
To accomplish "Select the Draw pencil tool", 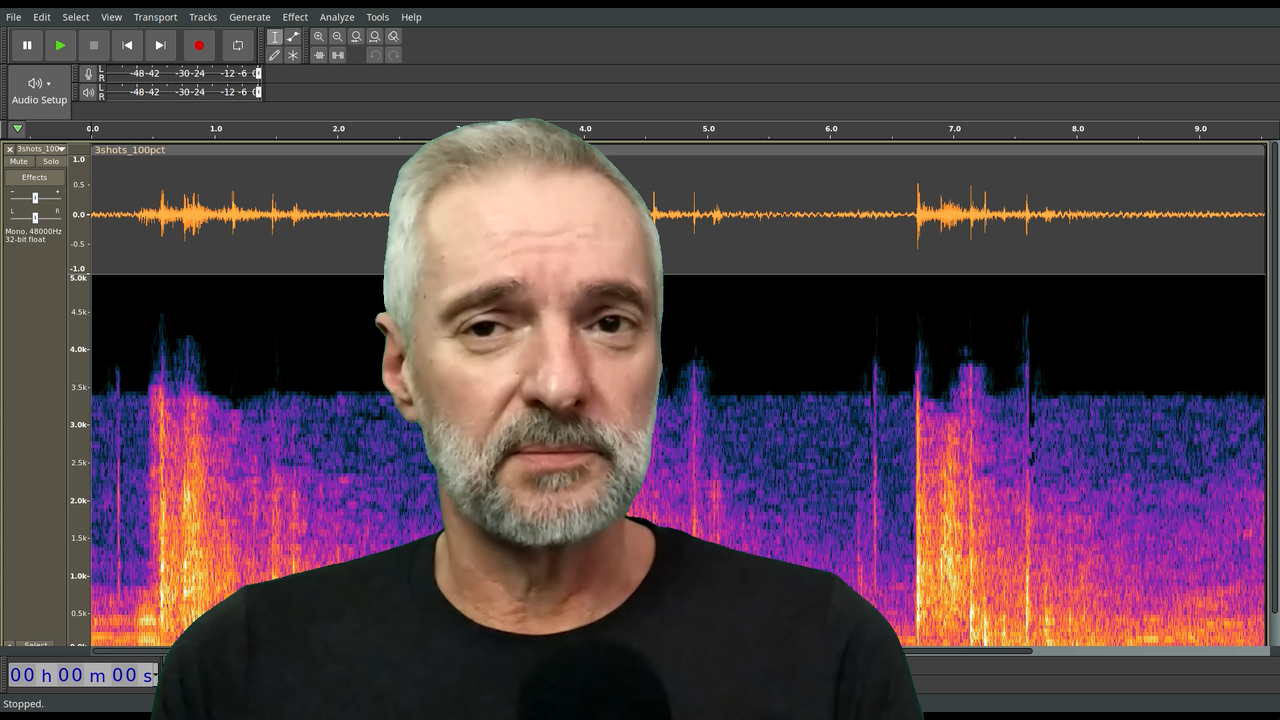I will 275,55.
